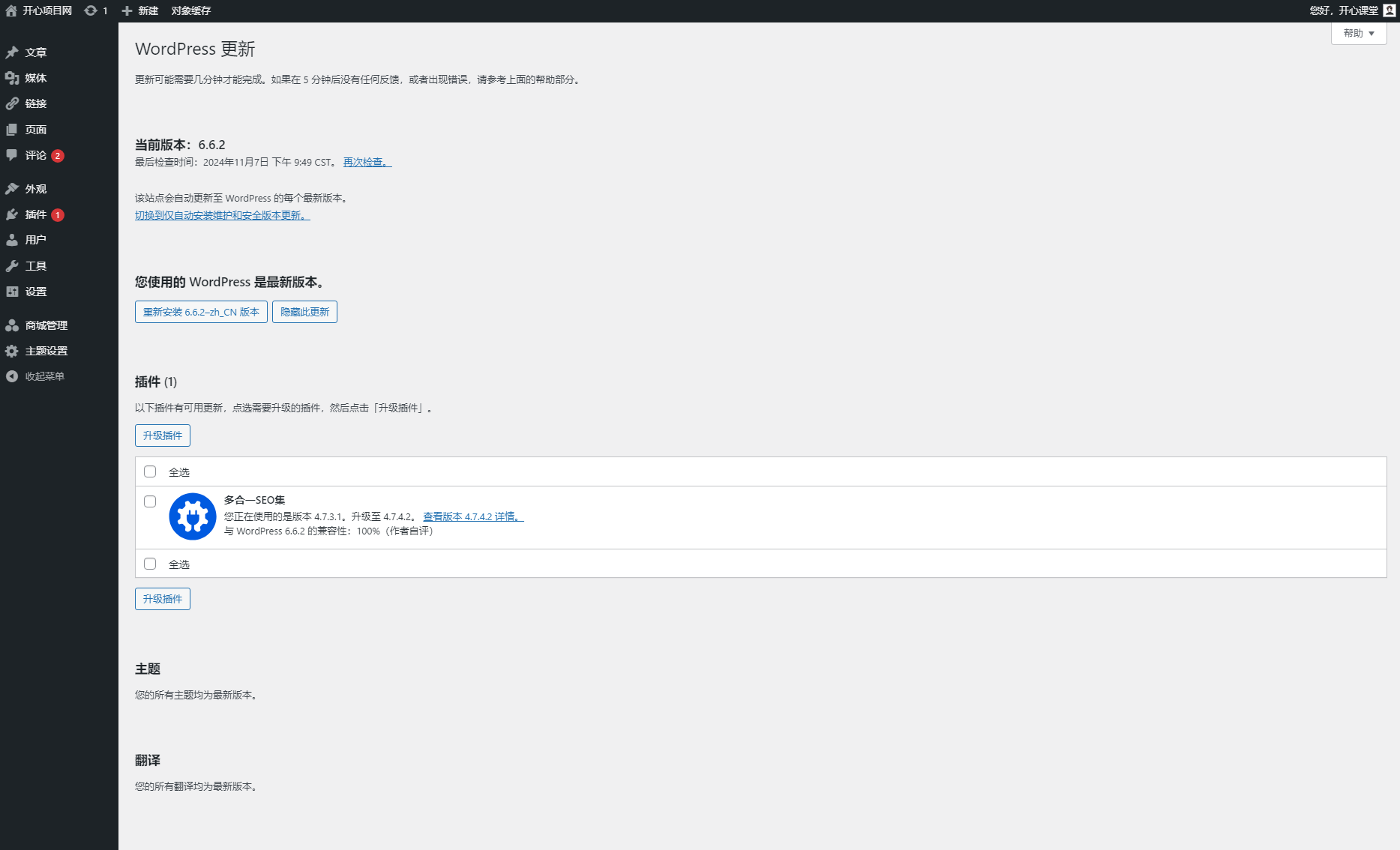Open 评论 comments speech bubble icon
1400x850 pixels.
coord(12,155)
